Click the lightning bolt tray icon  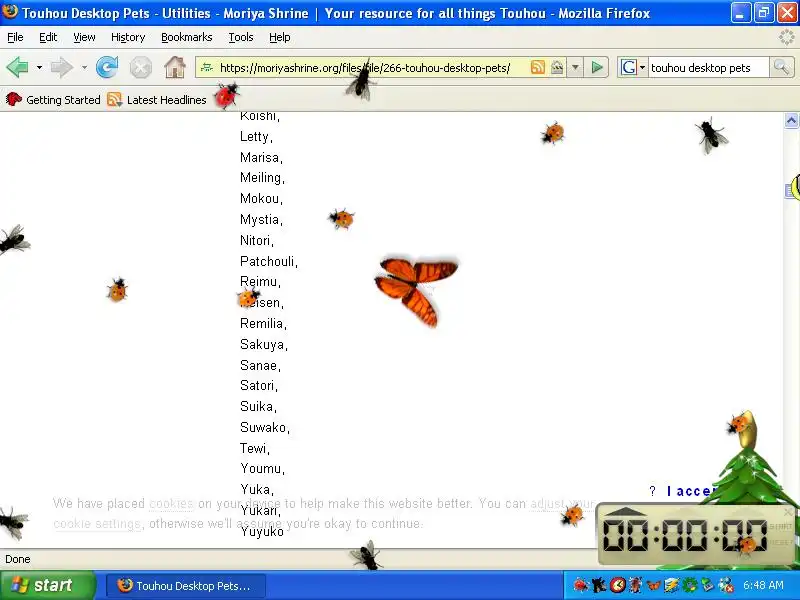(671, 585)
